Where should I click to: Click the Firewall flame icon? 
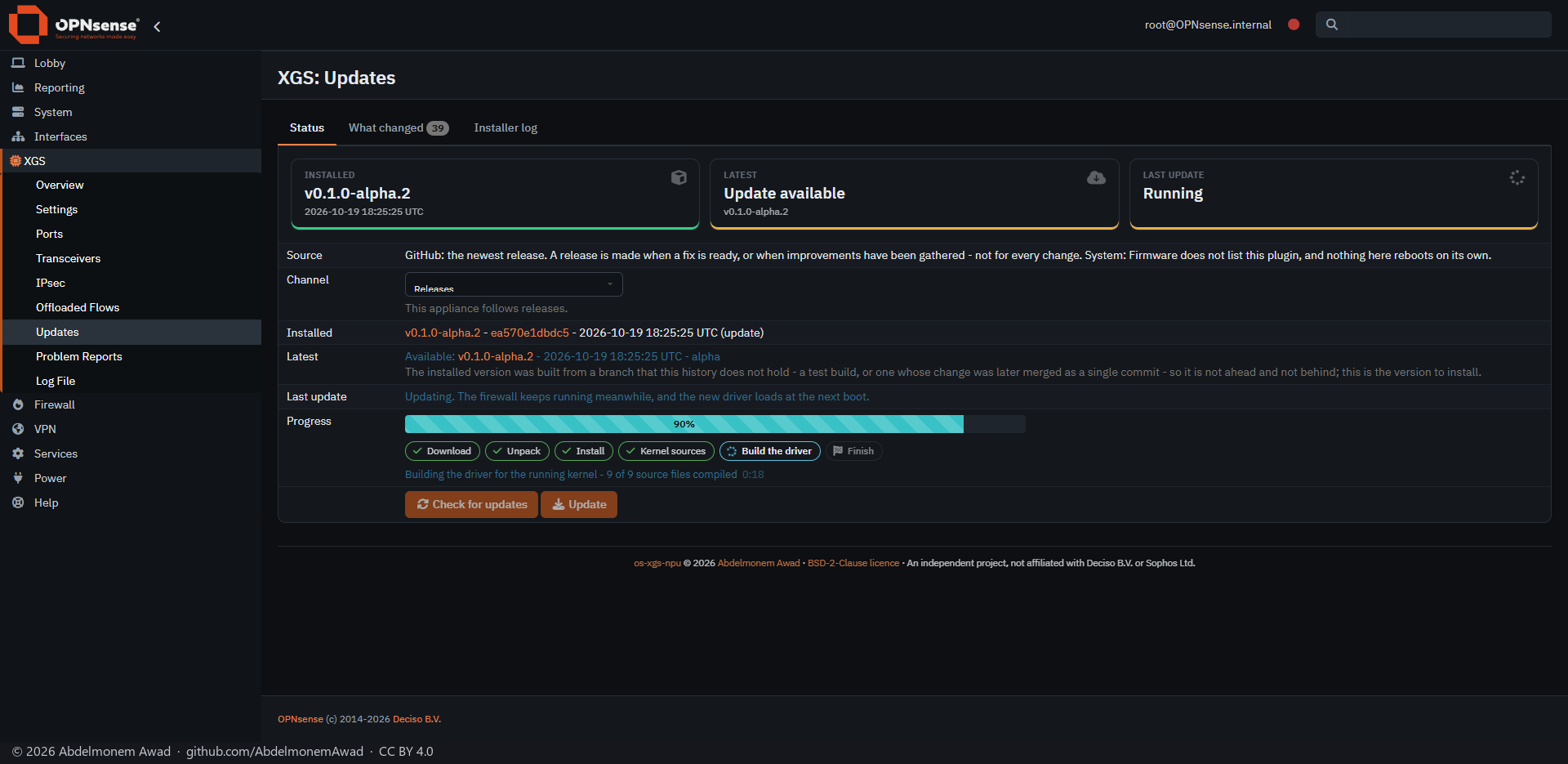point(18,404)
